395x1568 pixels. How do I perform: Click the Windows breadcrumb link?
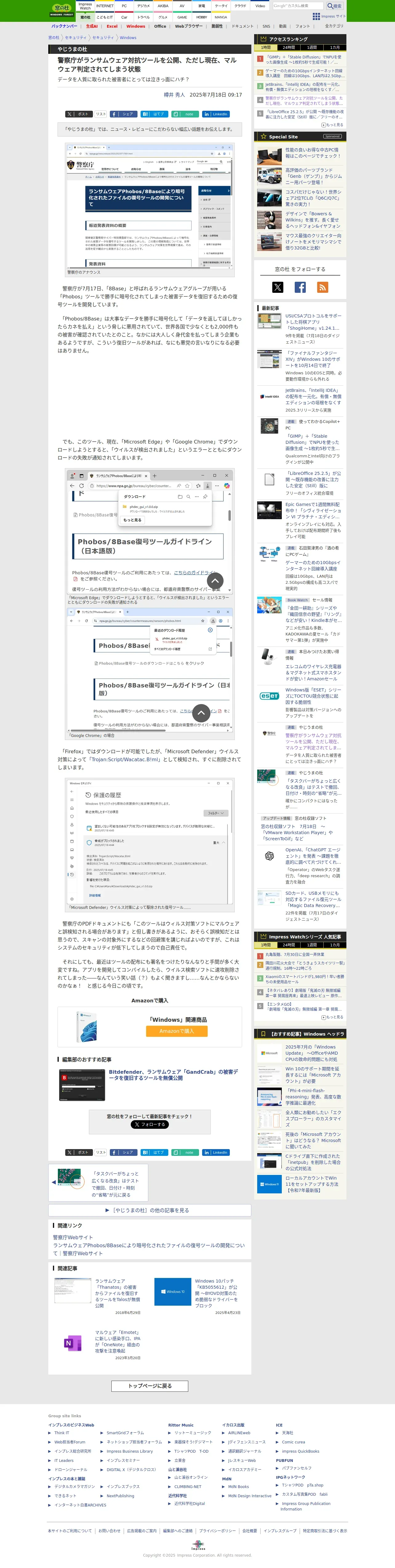(128, 38)
